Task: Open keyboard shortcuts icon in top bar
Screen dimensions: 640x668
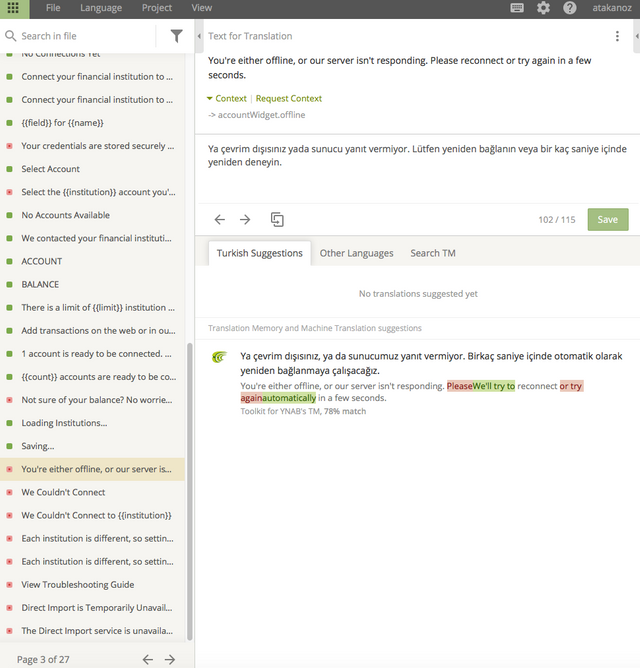Action: pos(517,8)
